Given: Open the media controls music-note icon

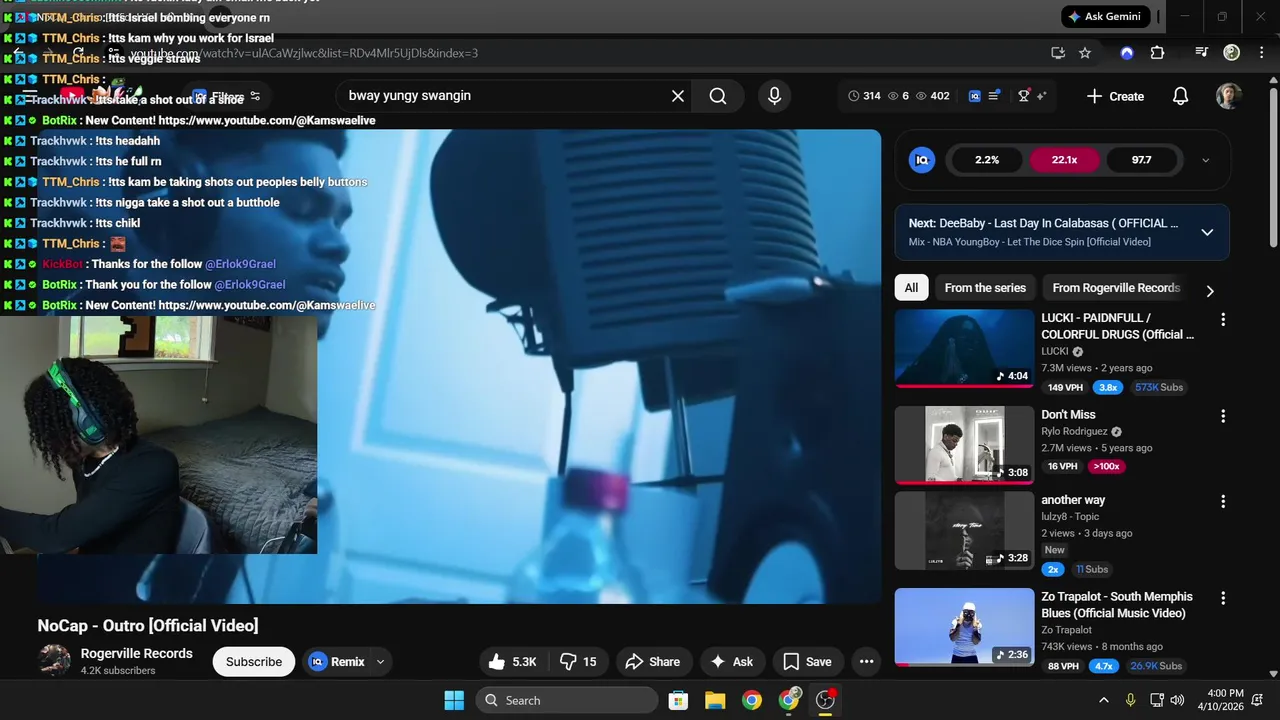Looking at the screenshot, I should pos(1202,53).
